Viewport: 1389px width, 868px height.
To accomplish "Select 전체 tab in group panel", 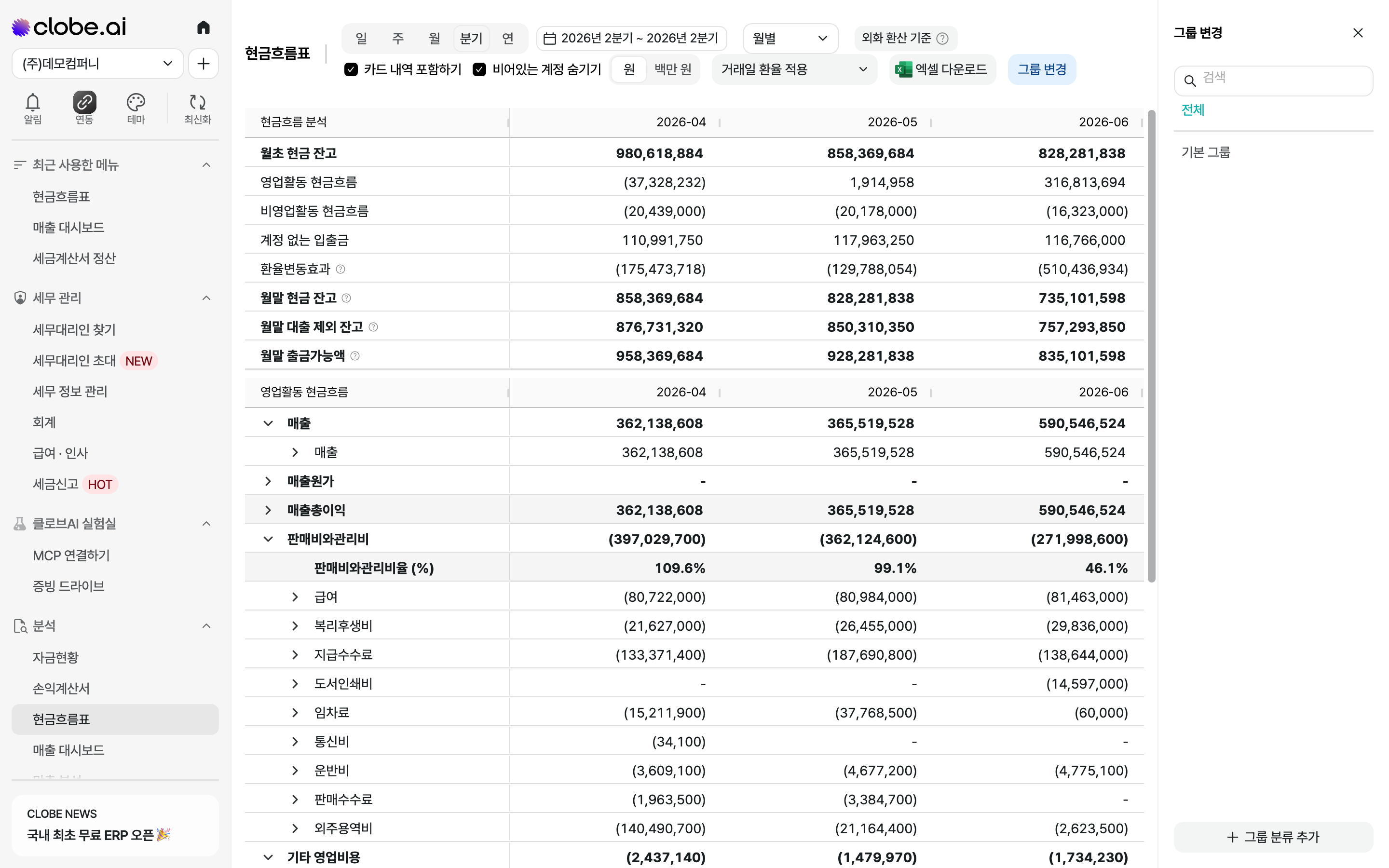I will point(1193,109).
